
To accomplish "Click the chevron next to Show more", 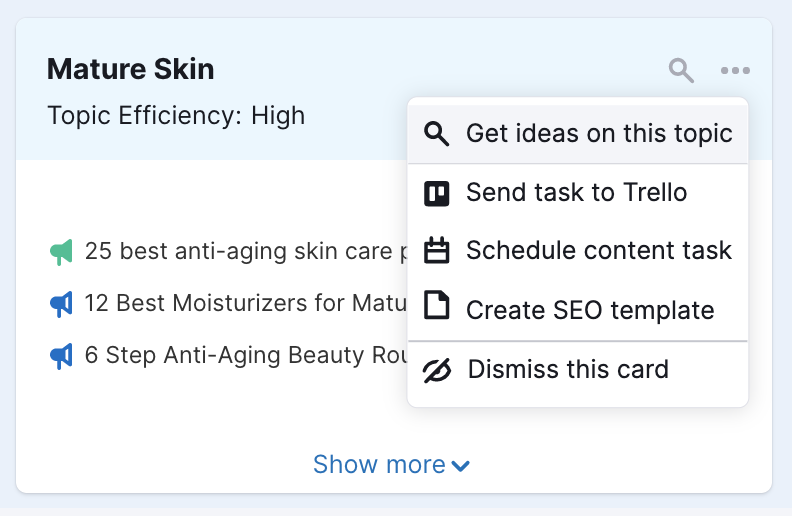I will pyautogui.click(x=460, y=466).
